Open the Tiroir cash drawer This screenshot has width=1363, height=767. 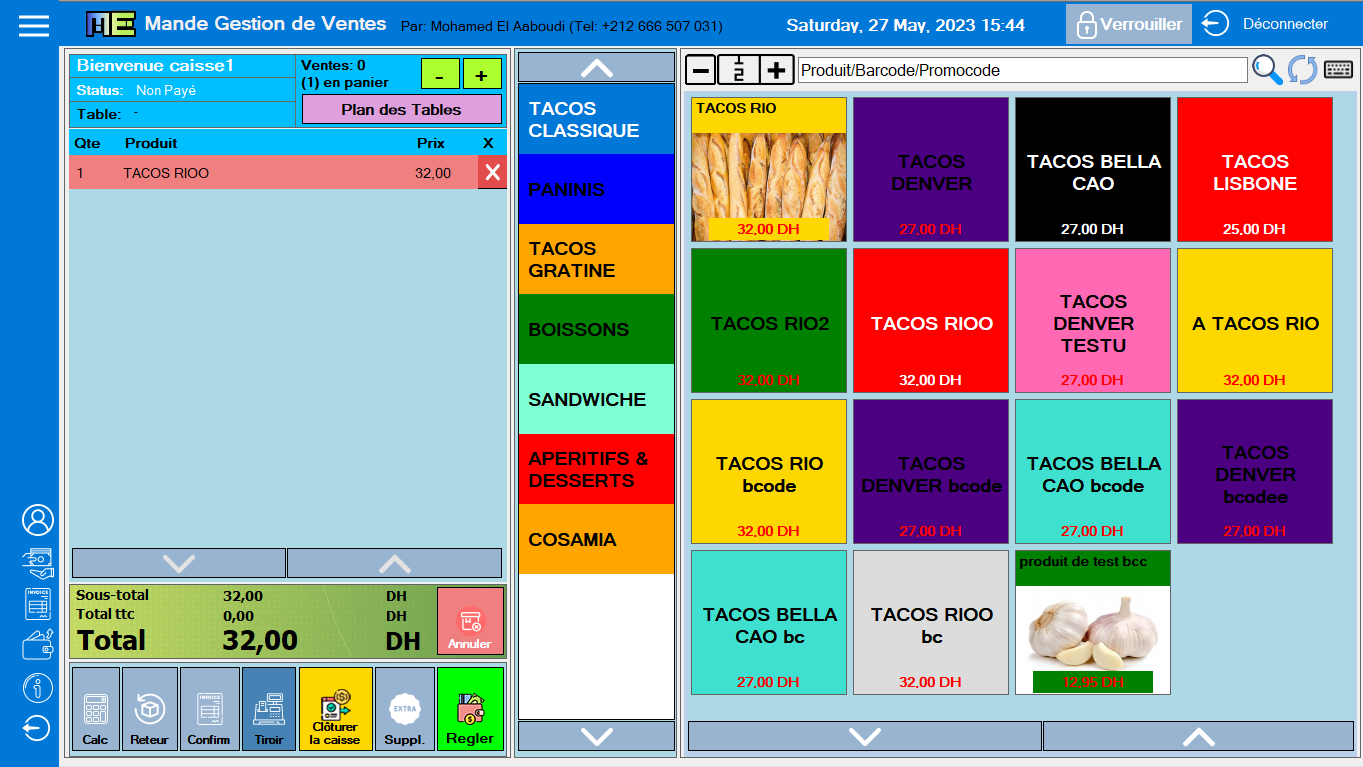[x=269, y=709]
